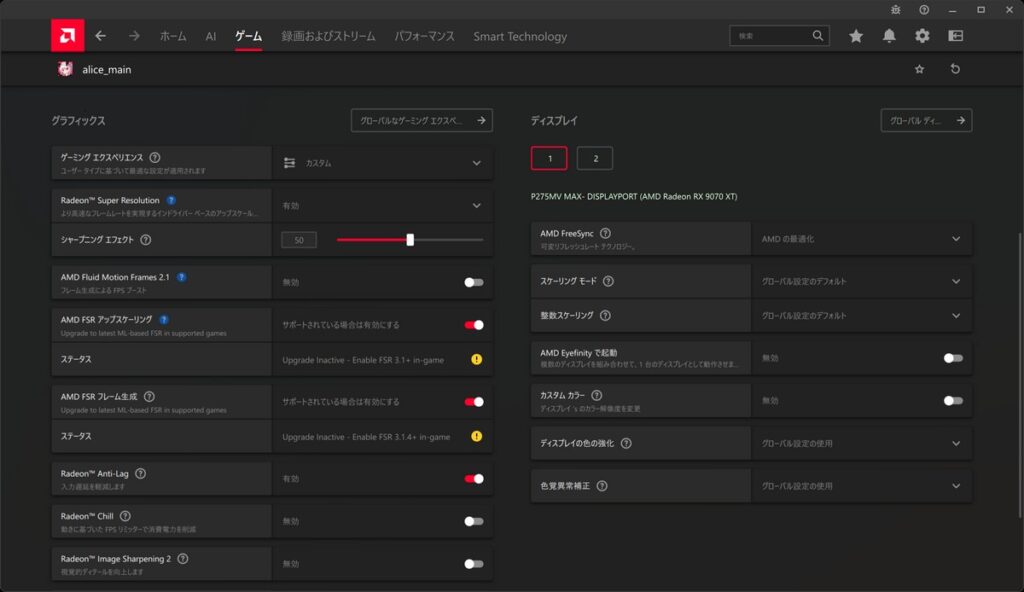Enable AMD Fluid Motion Frames 2.1 toggle
The image size is (1024, 592).
[473, 282]
